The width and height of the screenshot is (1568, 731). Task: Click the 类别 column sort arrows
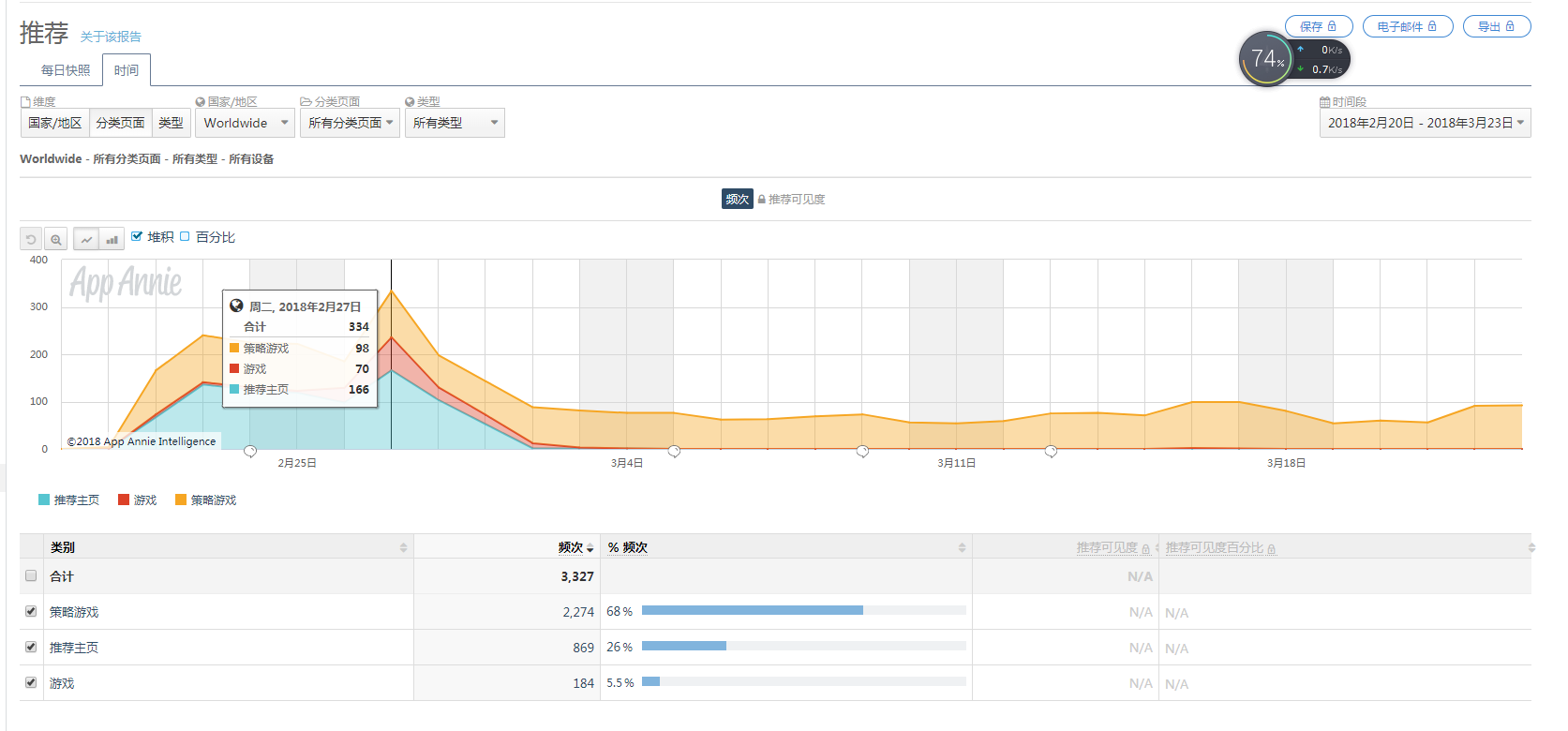click(403, 547)
